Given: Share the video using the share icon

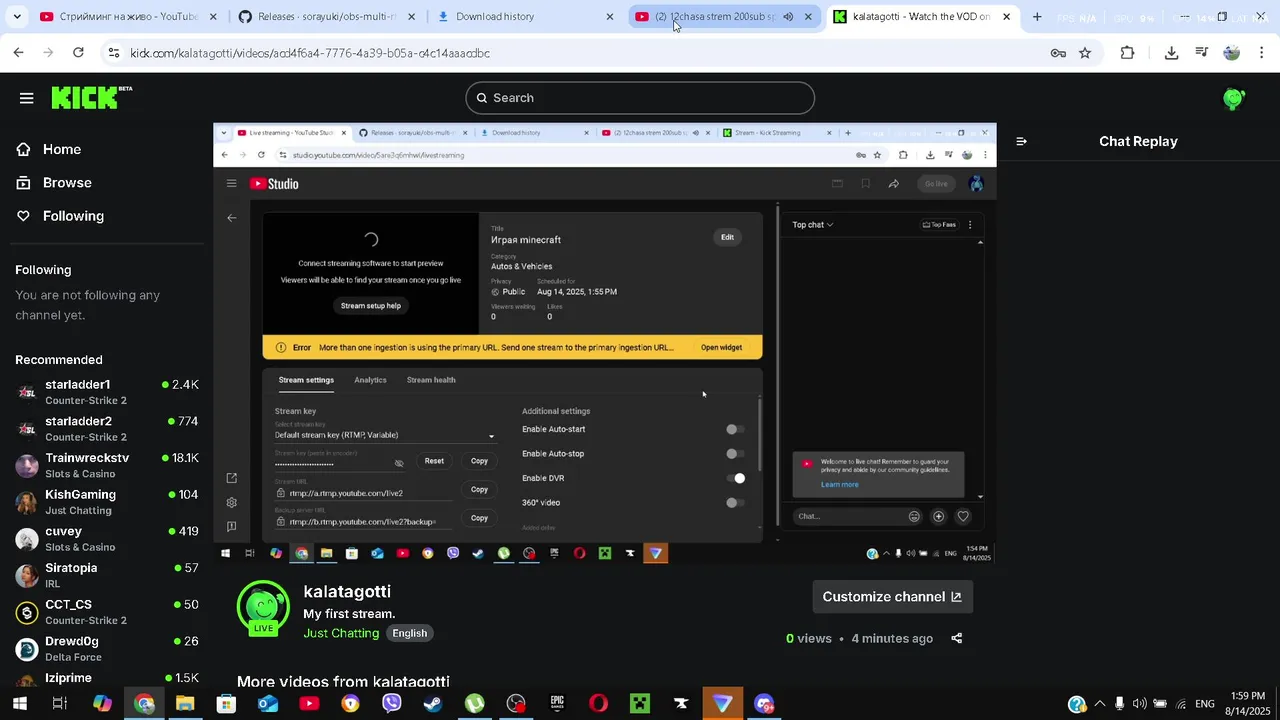Looking at the screenshot, I should click(x=957, y=638).
